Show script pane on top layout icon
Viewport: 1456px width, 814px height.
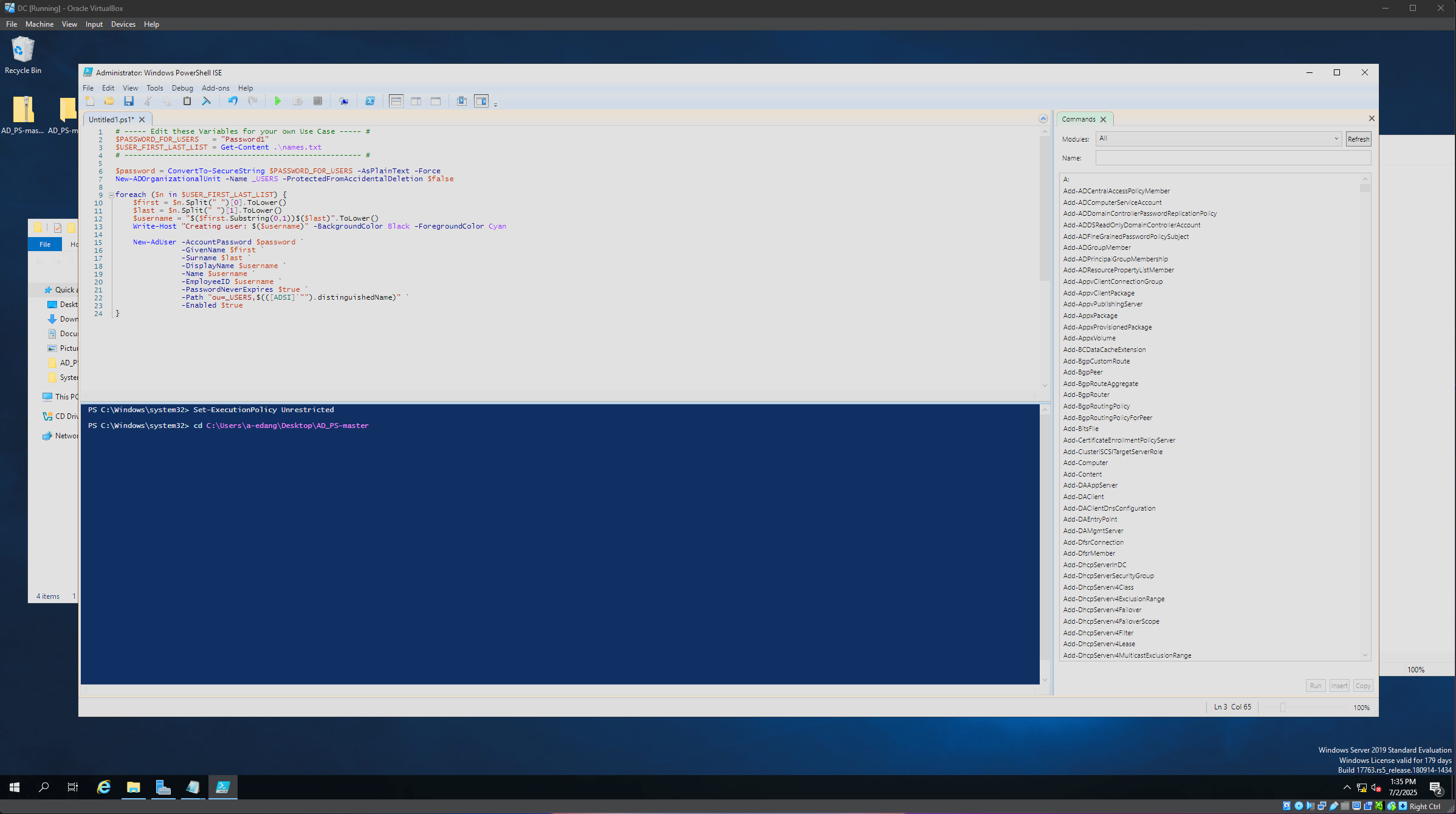(396, 101)
